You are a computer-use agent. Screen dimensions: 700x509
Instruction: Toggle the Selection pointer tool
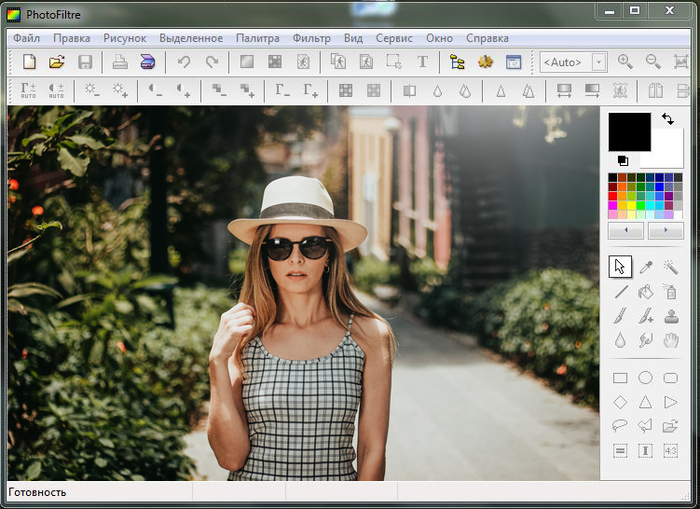coord(620,267)
